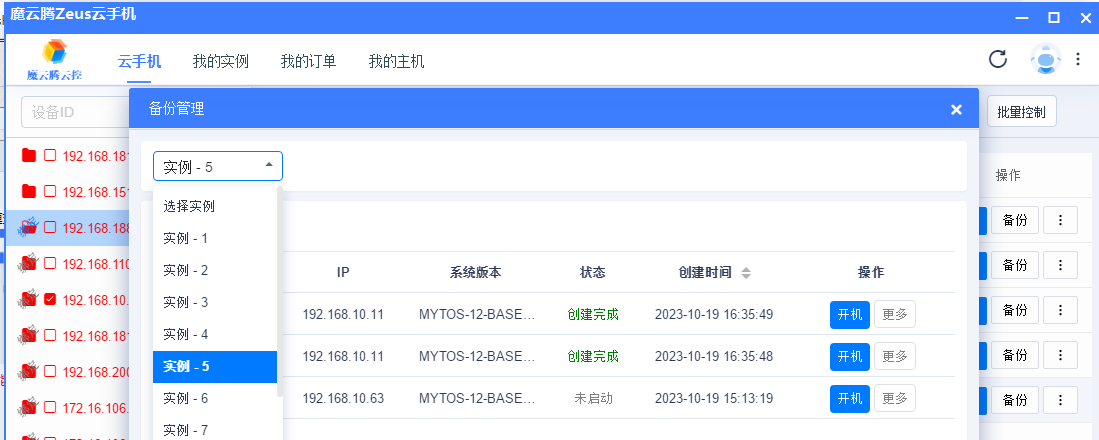The image size is (1099, 440).
Task: Sort by 创建时间 column arrows
Action: [746, 273]
